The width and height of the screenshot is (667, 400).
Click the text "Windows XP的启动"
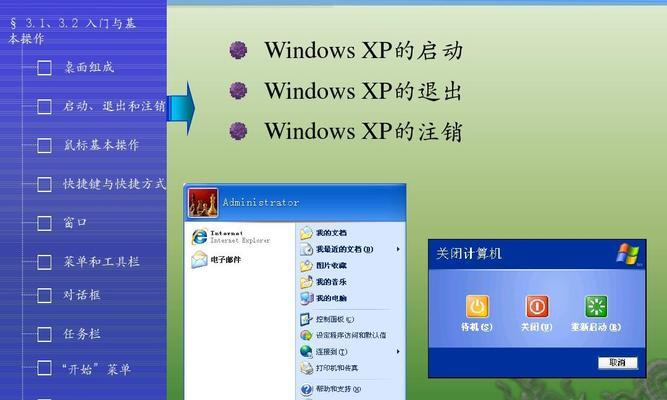coord(363,50)
